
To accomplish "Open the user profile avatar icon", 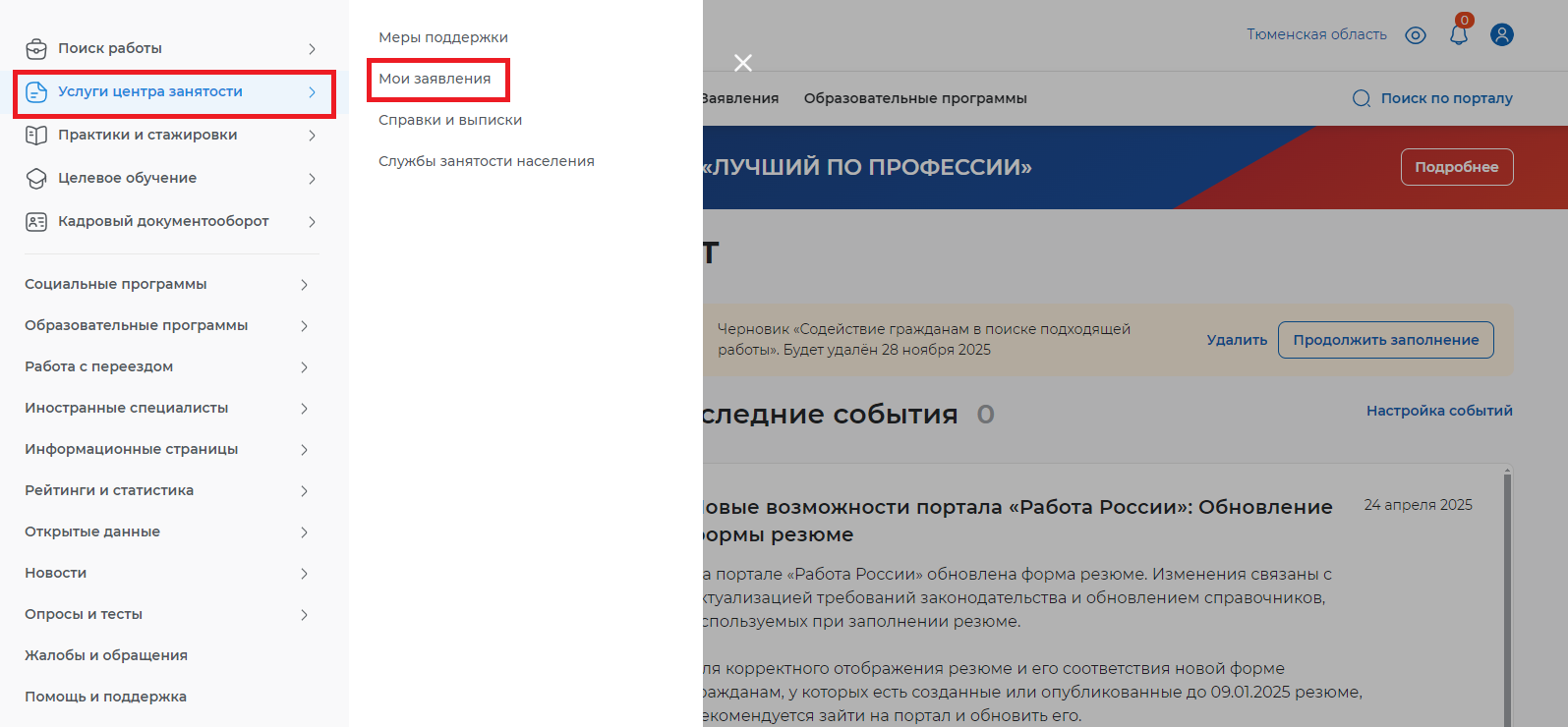I will pos(1501,34).
